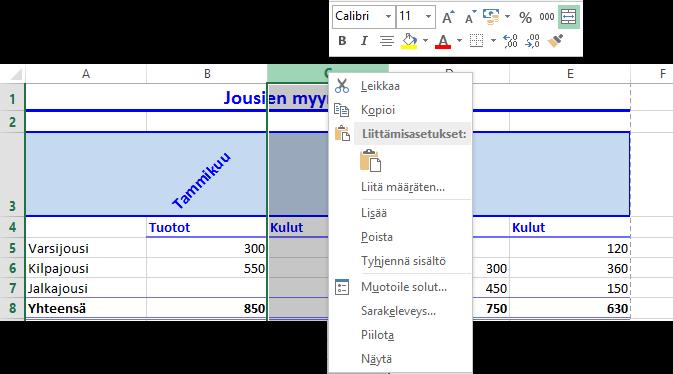Image resolution: width=673 pixels, height=374 pixels.
Task: Choose Näytä to unhide columns
Action: [400, 359]
